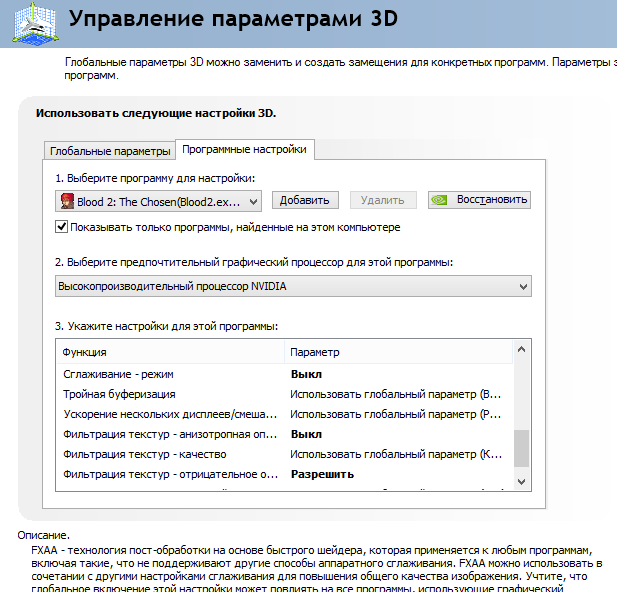
Task: Click parameter value for Фильтрация текстур - качество
Action: [396, 455]
